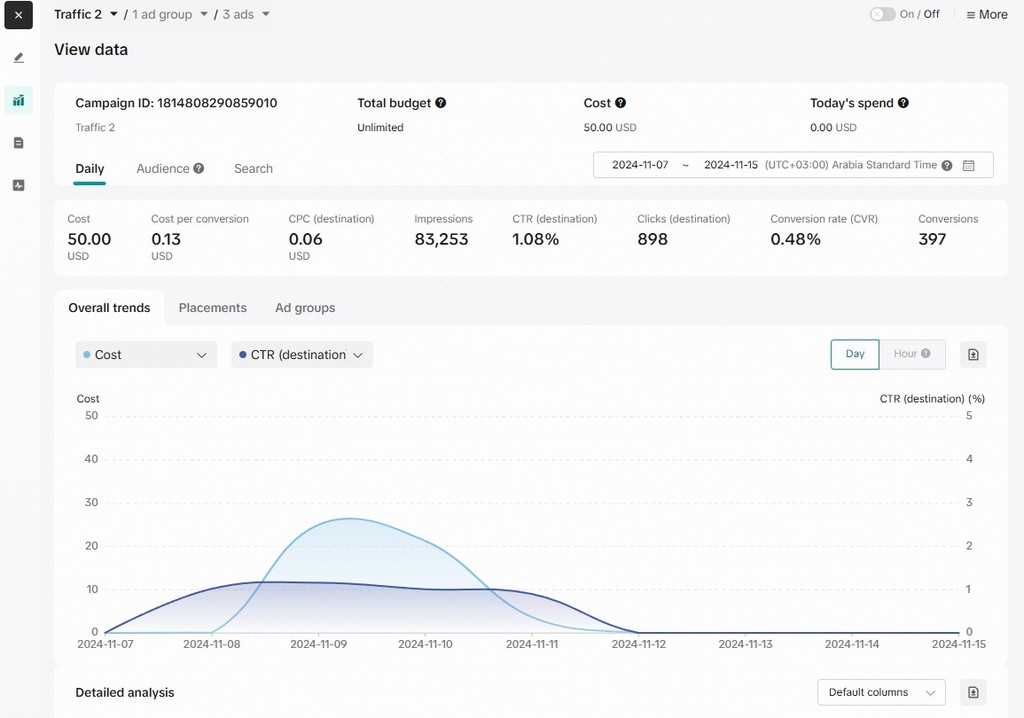
Task: Select the Day granularity option
Action: [x=855, y=354]
